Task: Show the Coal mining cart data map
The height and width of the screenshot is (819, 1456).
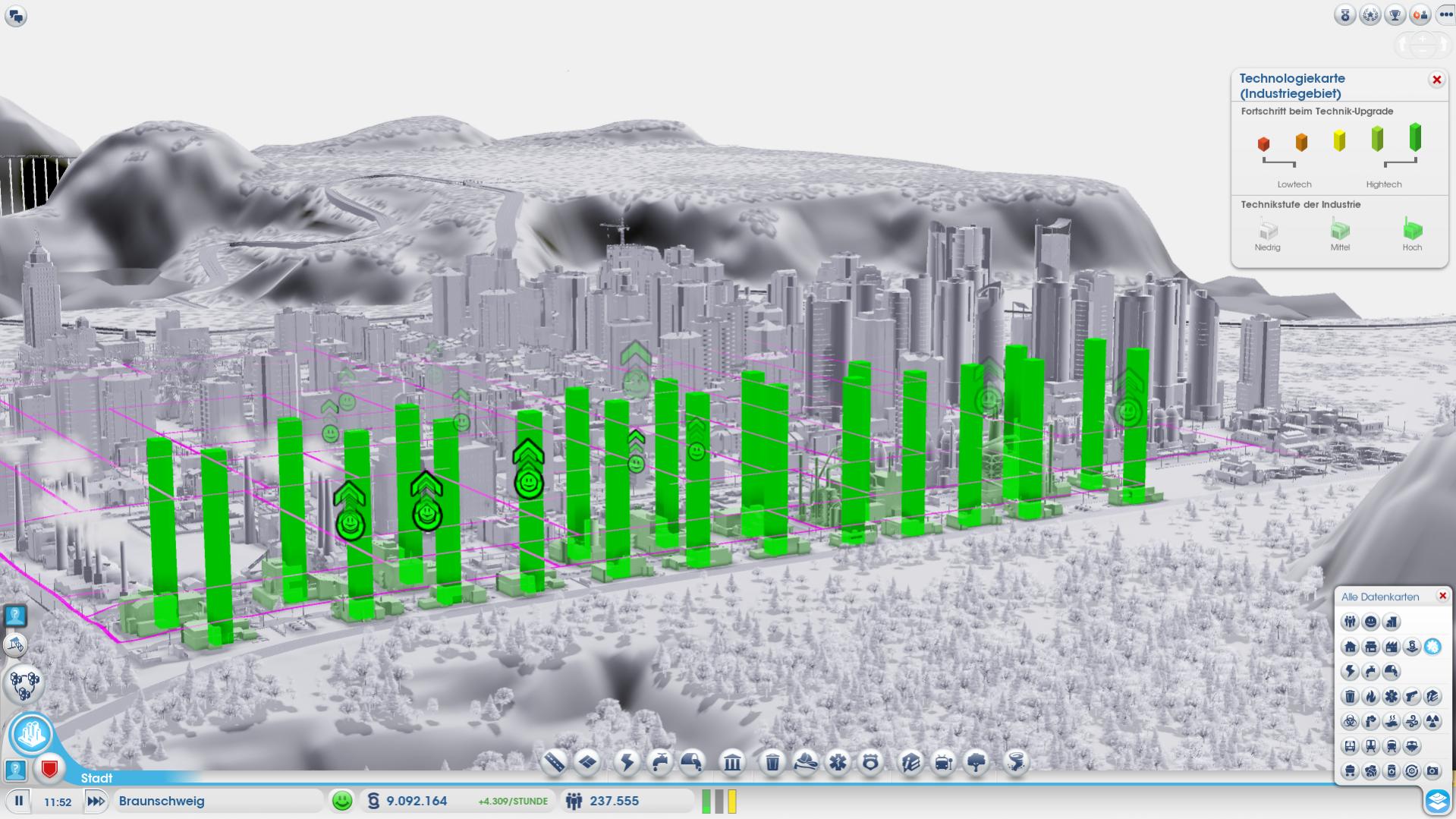Action: 1350,772
